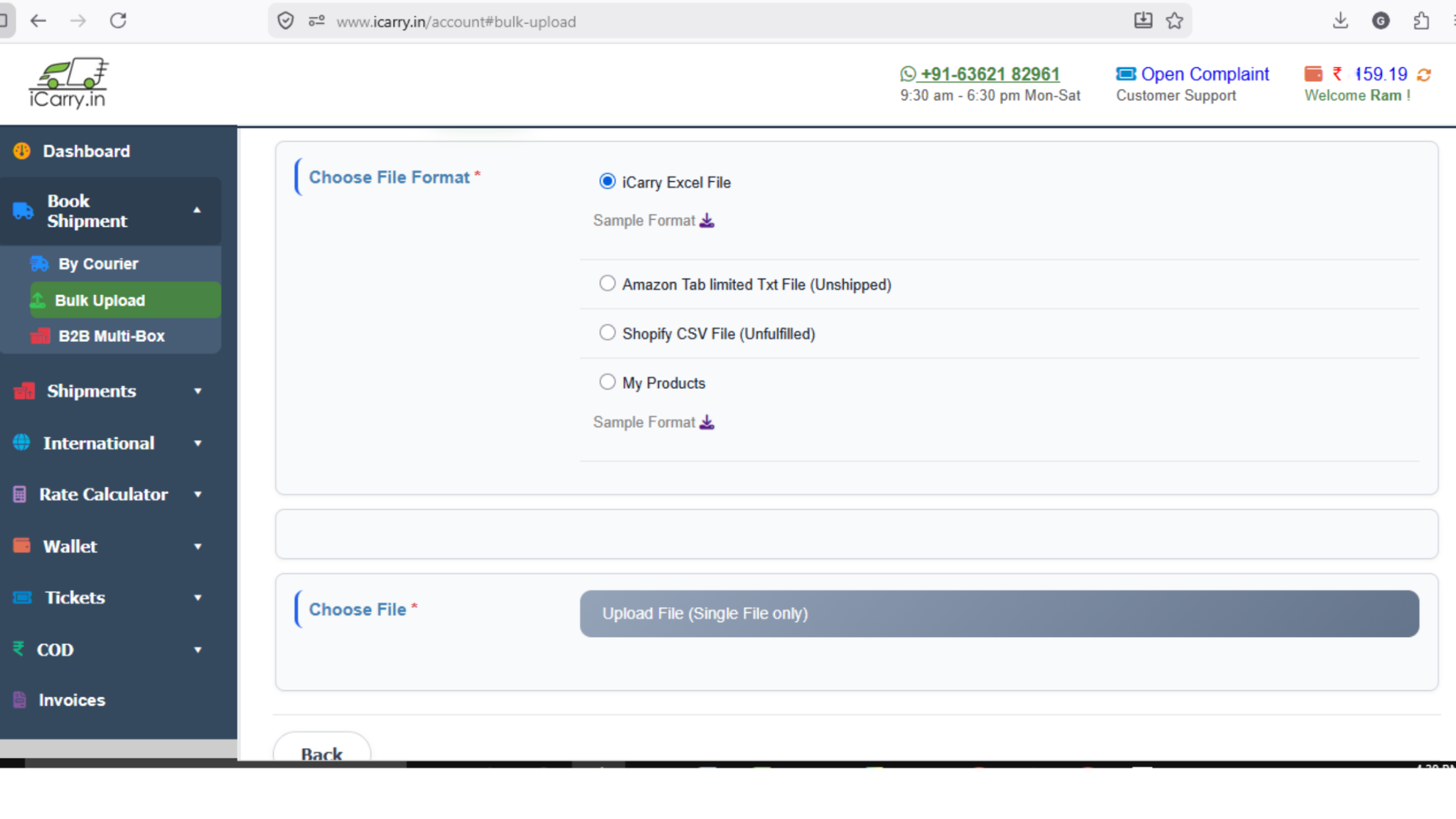Click the Invoices document icon

click(20, 700)
